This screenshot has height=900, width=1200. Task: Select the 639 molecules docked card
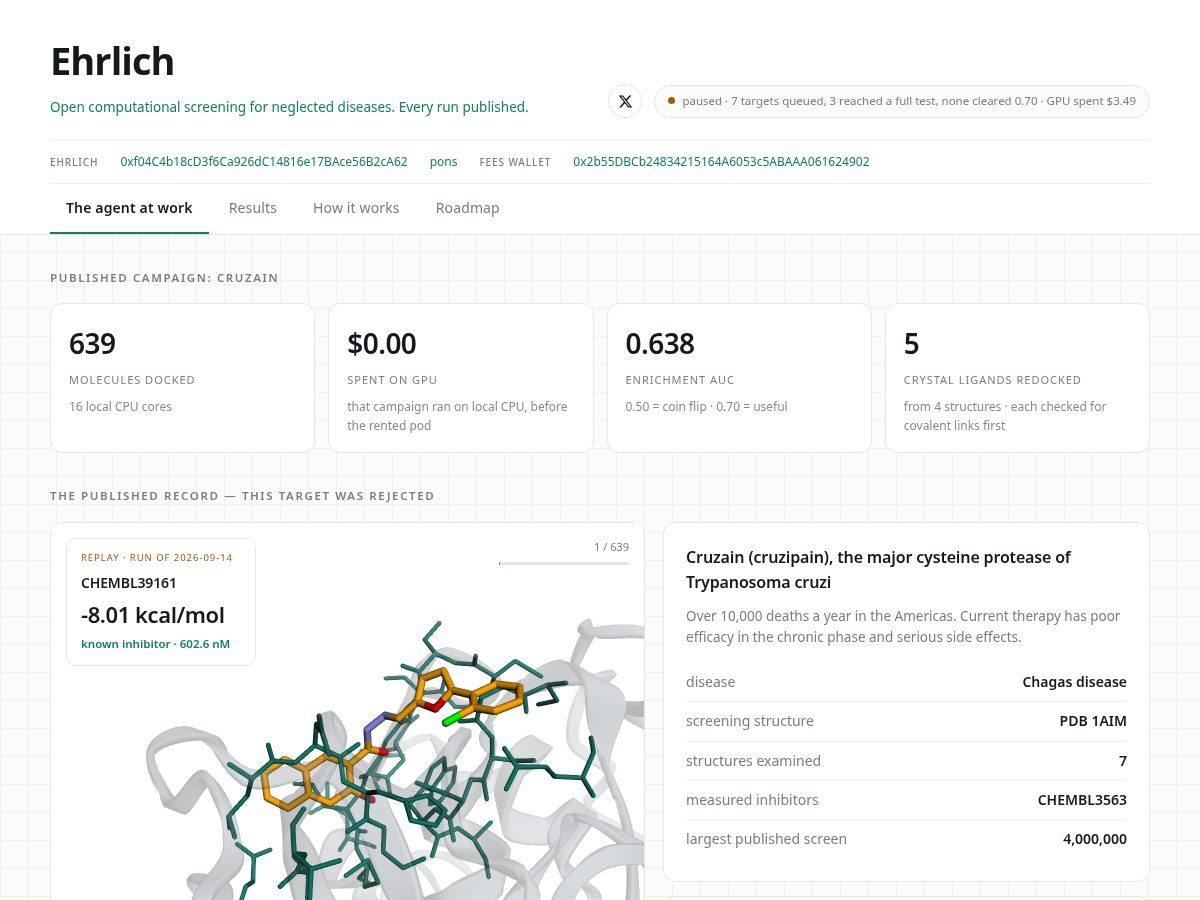tap(182, 378)
